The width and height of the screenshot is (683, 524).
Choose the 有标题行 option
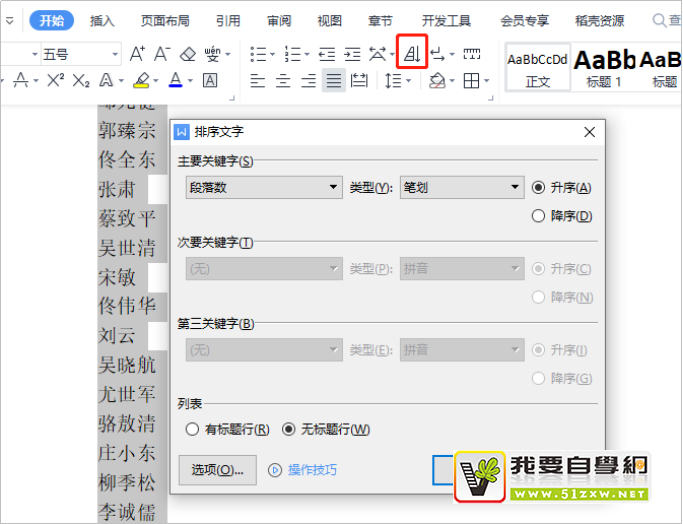tap(193, 429)
